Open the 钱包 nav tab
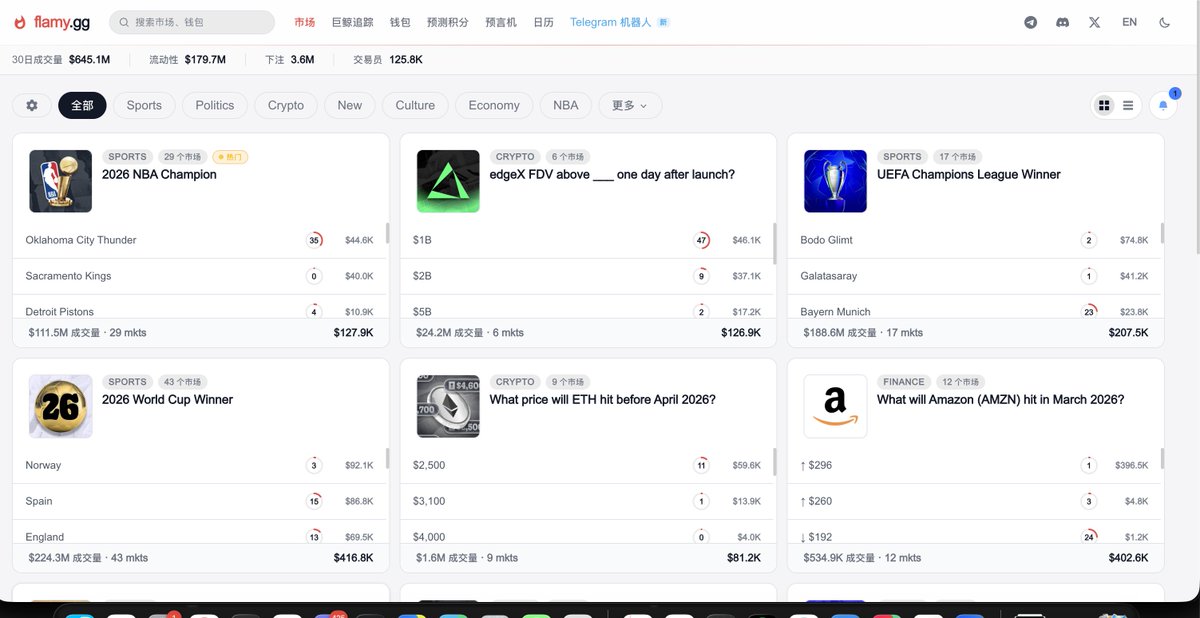Viewport: 1200px width, 618px height. point(400,22)
